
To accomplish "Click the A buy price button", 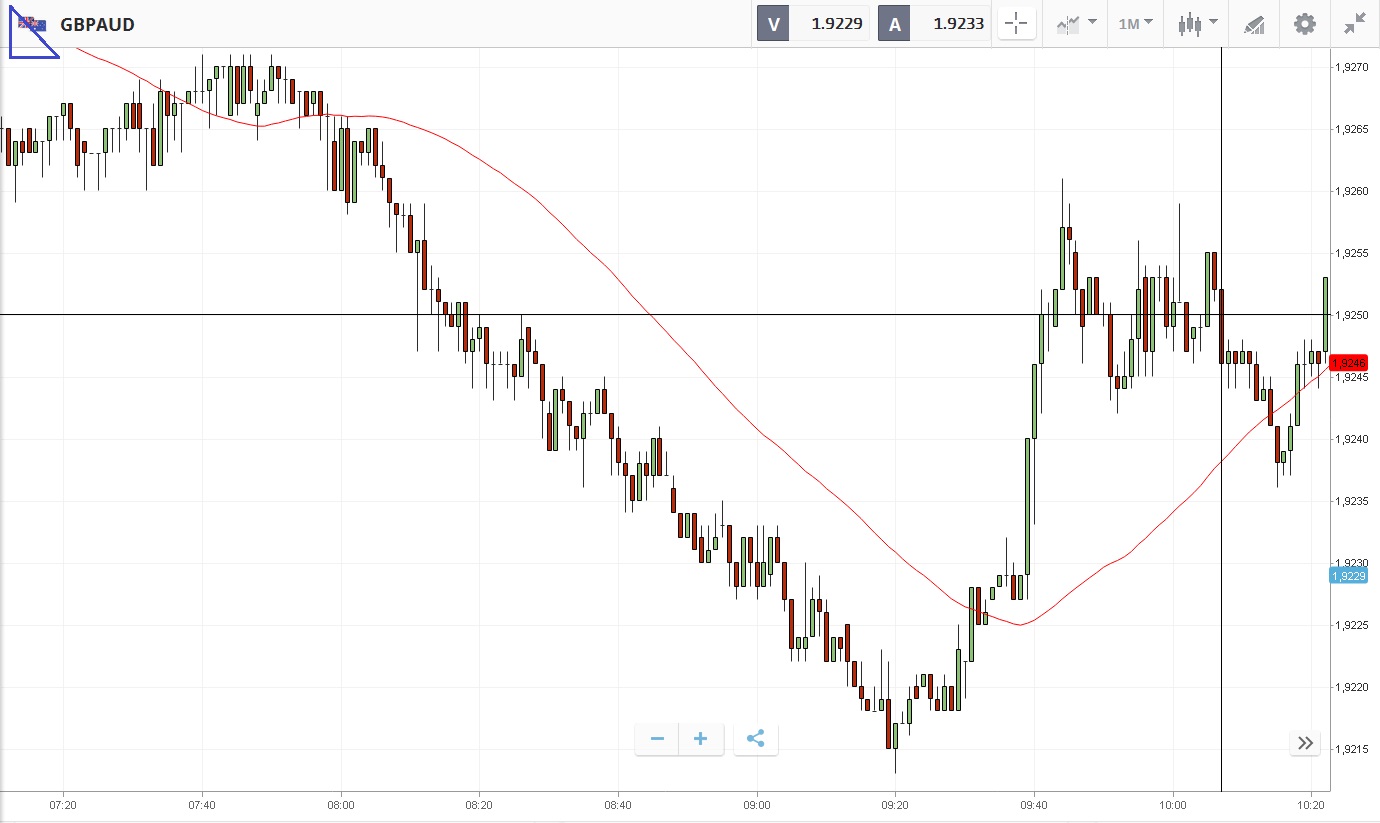I will click(x=934, y=24).
